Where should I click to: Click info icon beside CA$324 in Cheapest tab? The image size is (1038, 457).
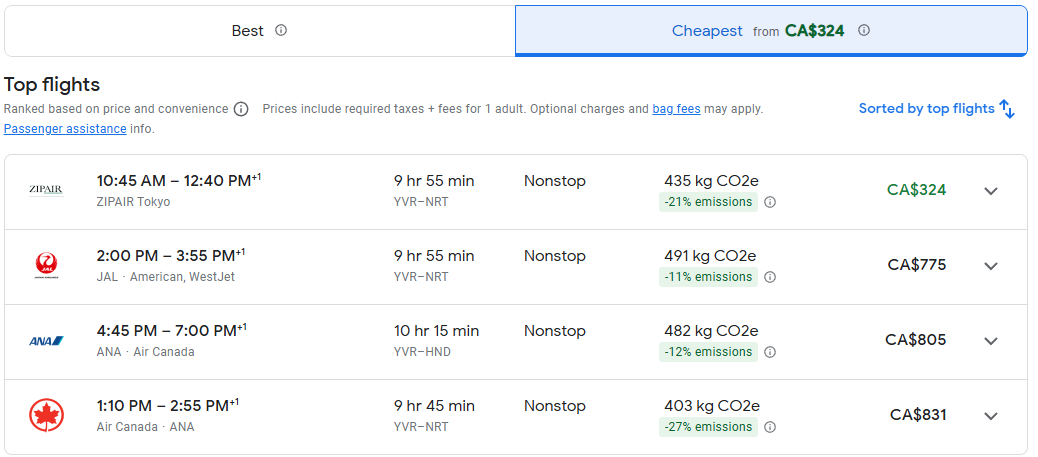tap(864, 30)
